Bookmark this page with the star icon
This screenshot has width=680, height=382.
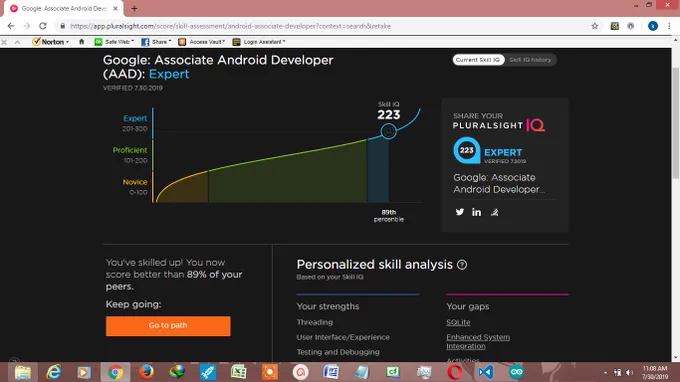click(x=595, y=26)
